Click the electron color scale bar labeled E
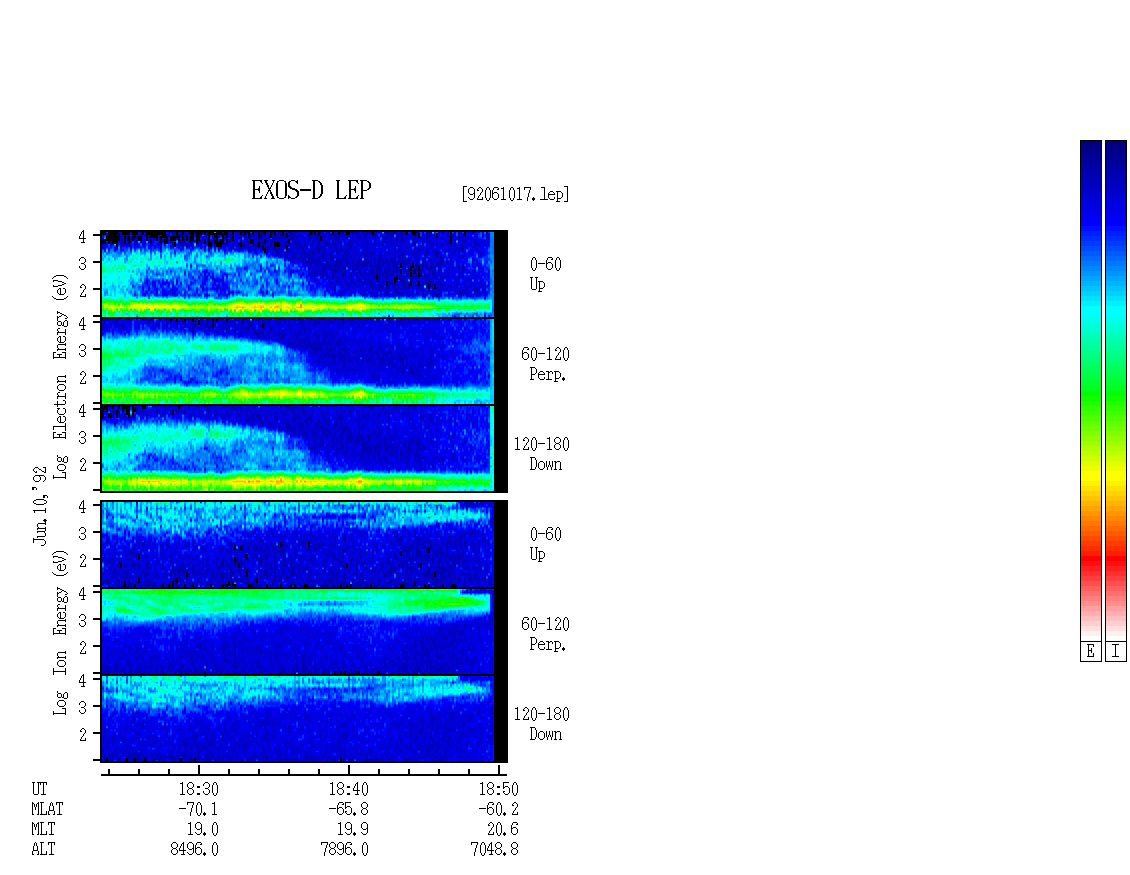Image resolution: width=1130 pixels, height=875 pixels. [x=1090, y=389]
